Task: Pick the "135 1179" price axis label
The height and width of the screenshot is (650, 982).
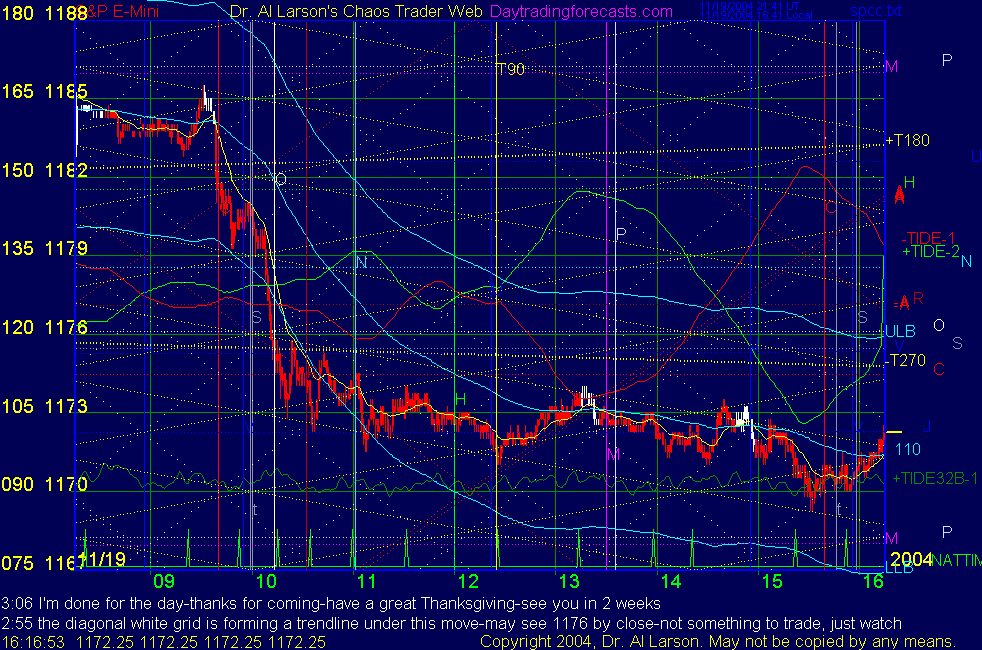Action: (x=44, y=249)
